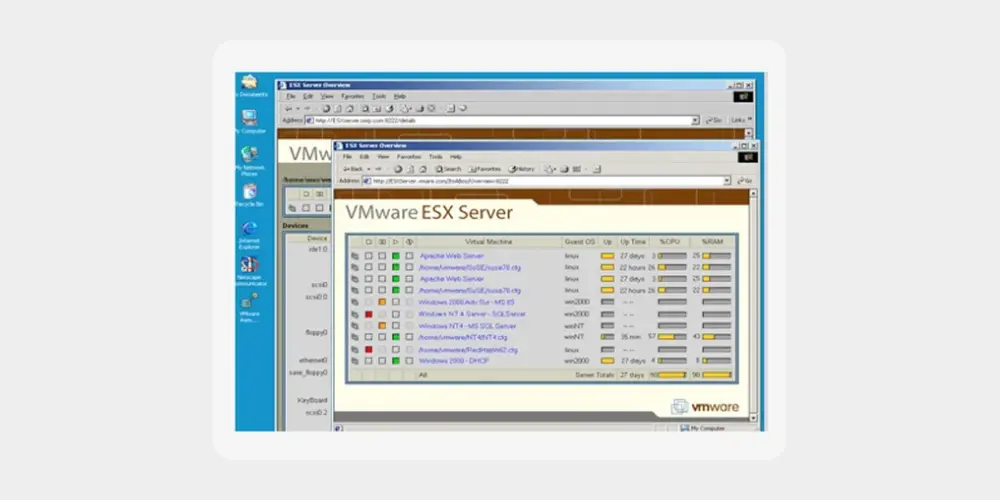Open File menu in back window
This screenshot has height=500, width=1000.
click(291, 96)
